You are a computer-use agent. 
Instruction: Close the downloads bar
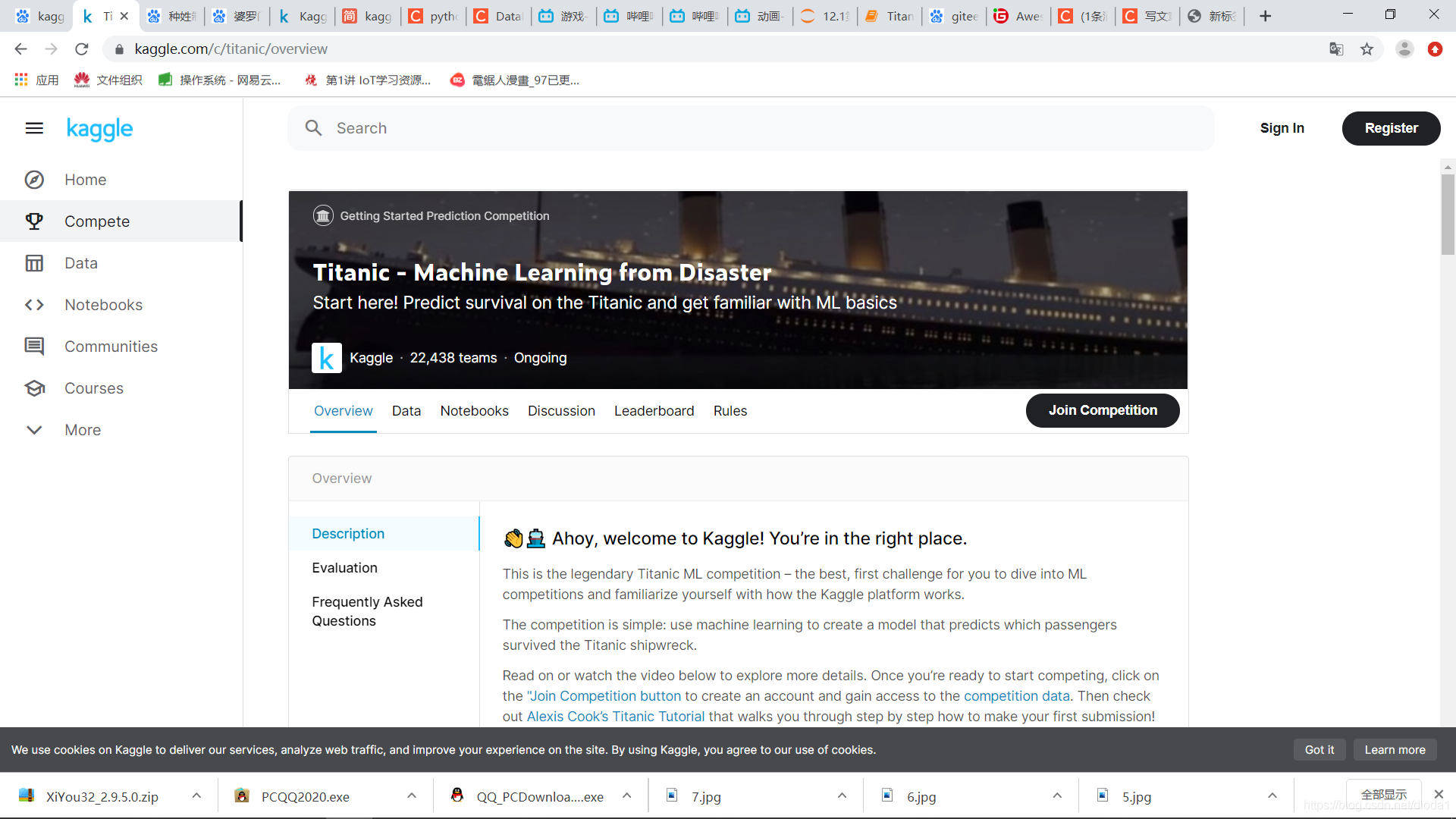point(1439,794)
